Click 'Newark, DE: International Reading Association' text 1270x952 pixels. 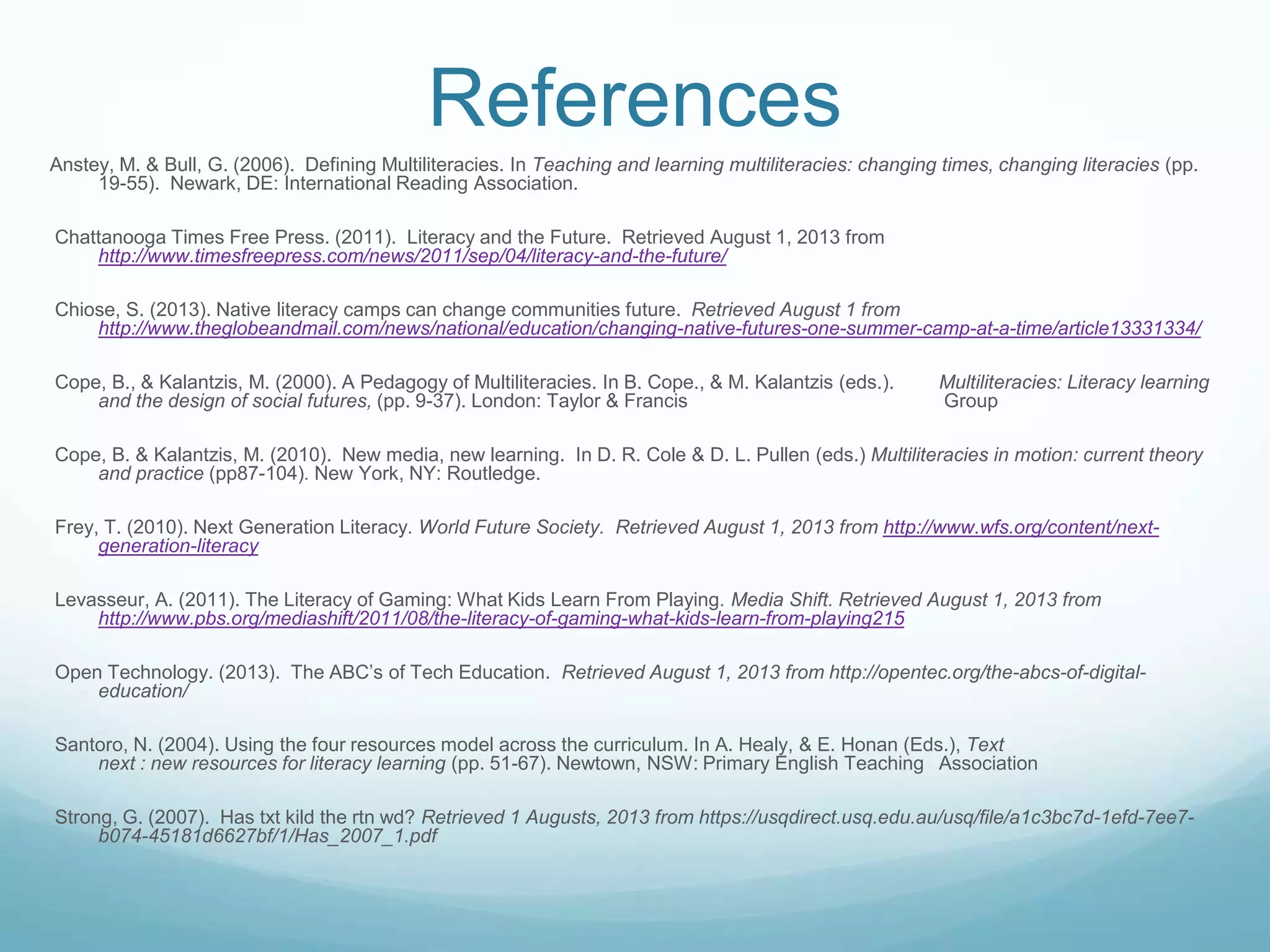[374, 184]
